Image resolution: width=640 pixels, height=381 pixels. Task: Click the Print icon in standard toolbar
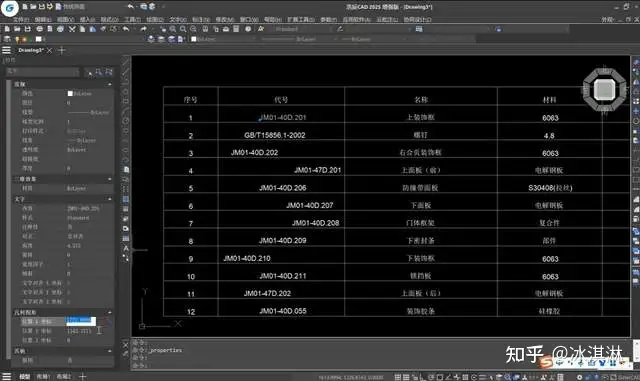click(x=39, y=29)
